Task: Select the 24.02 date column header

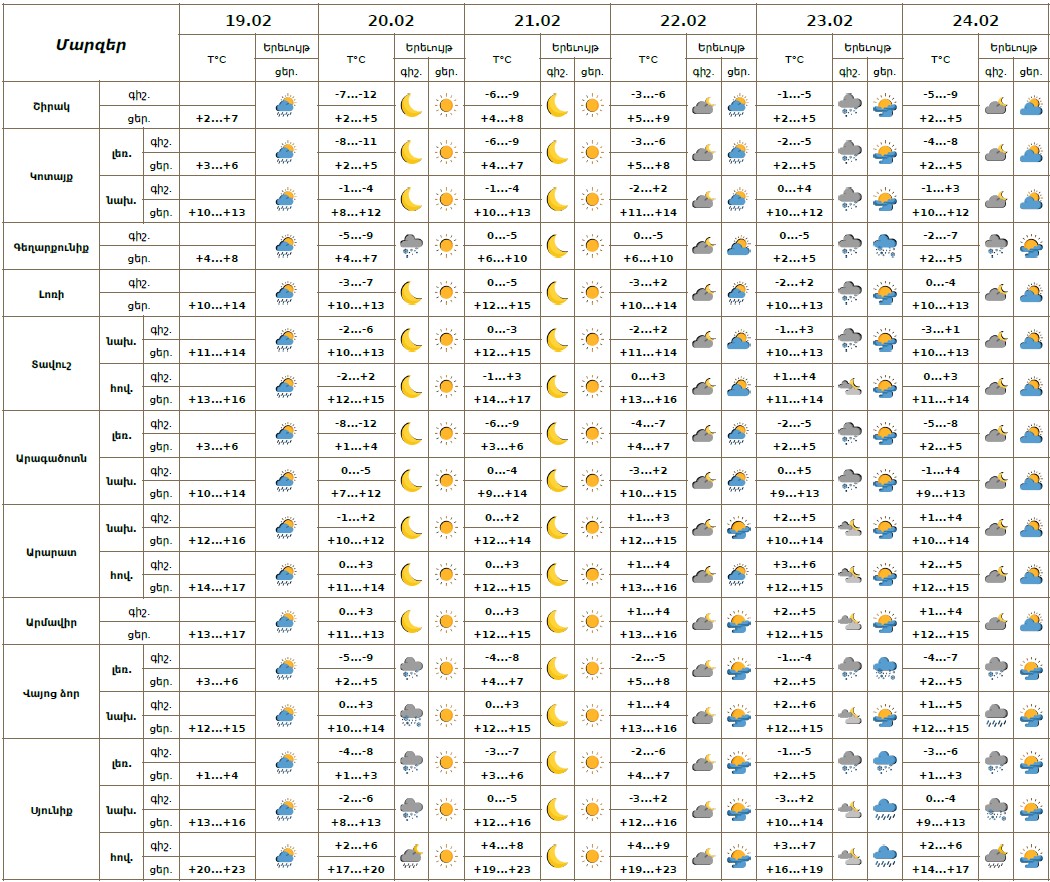Action: point(975,20)
